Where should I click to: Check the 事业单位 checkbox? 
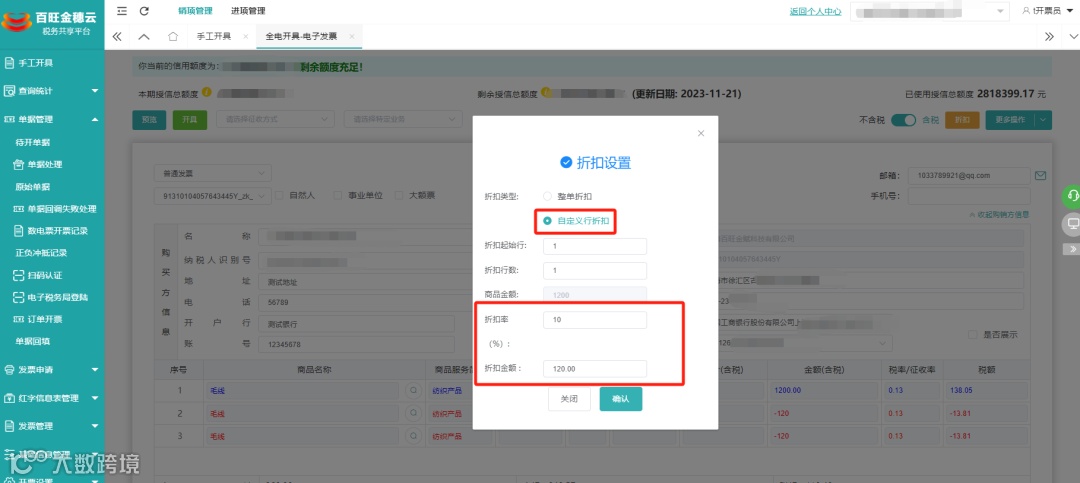point(338,196)
